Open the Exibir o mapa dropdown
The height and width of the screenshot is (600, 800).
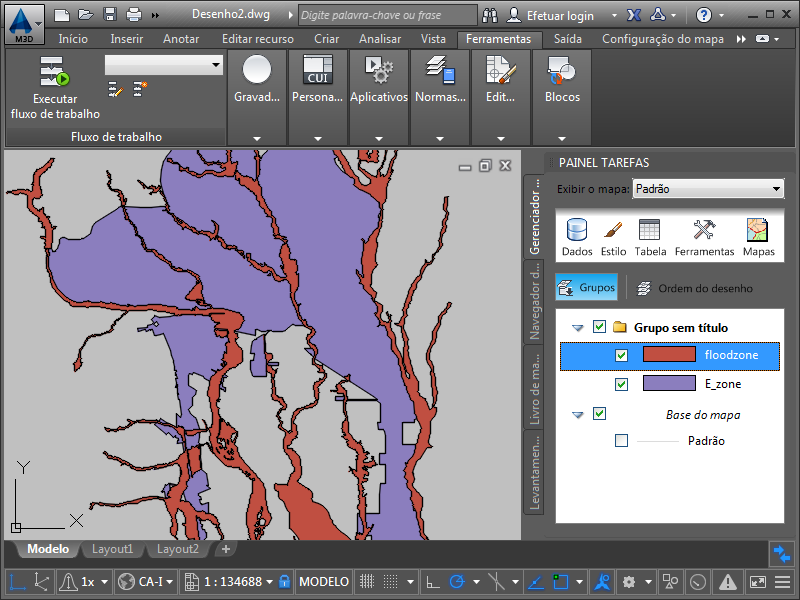[708, 189]
